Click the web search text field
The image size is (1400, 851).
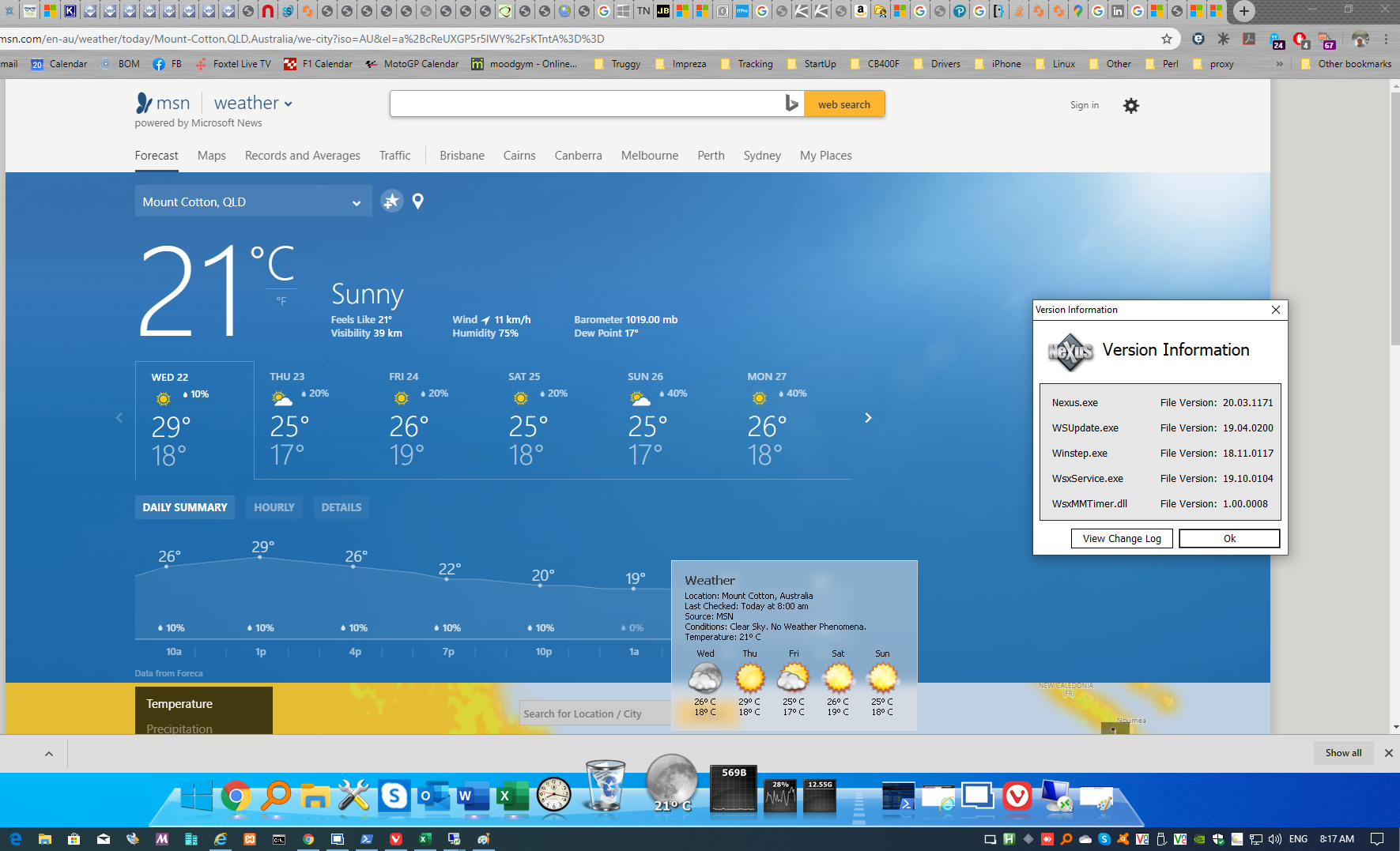click(x=585, y=104)
